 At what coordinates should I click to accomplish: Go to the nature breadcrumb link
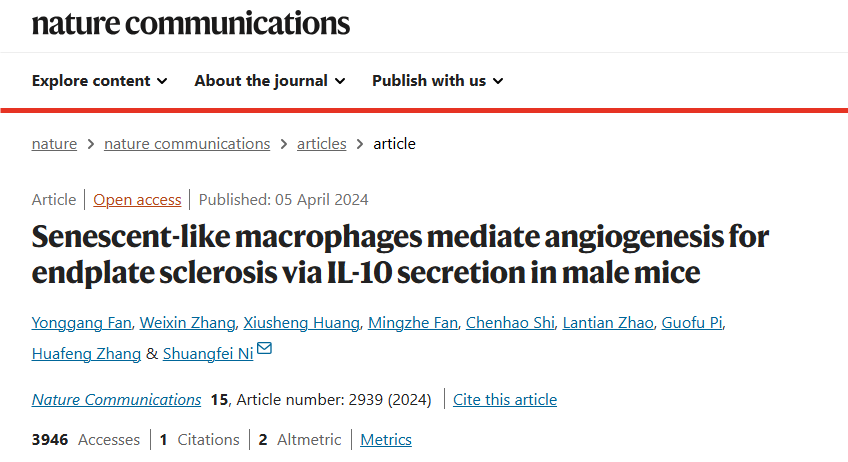[54, 143]
